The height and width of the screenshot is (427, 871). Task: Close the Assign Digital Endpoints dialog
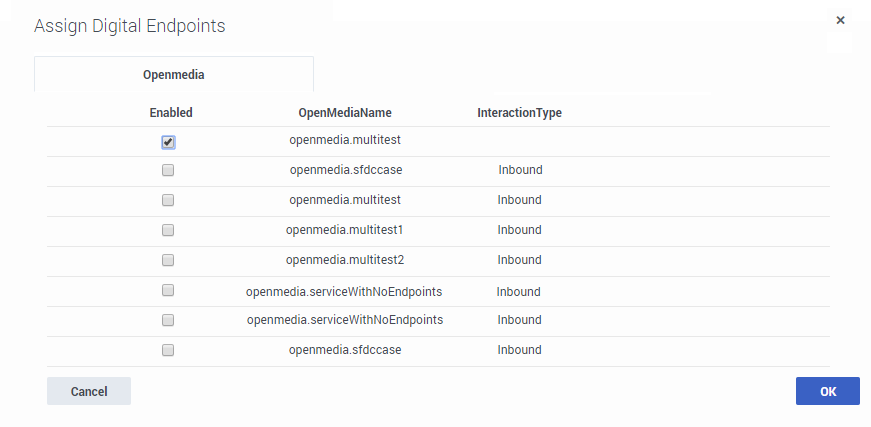tap(840, 20)
